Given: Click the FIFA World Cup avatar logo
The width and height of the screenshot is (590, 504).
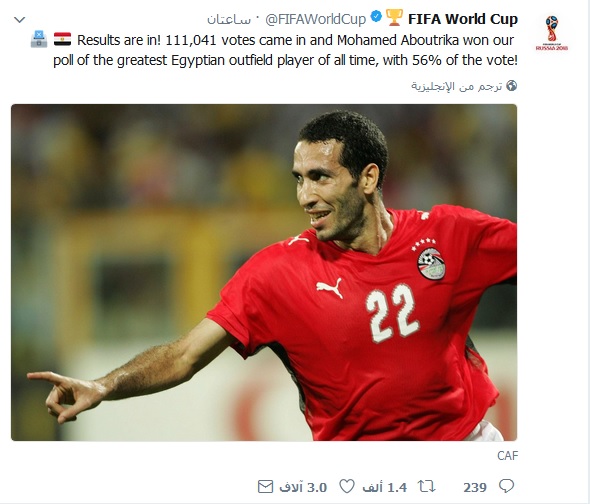Looking at the screenshot, I should (x=552, y=33).
